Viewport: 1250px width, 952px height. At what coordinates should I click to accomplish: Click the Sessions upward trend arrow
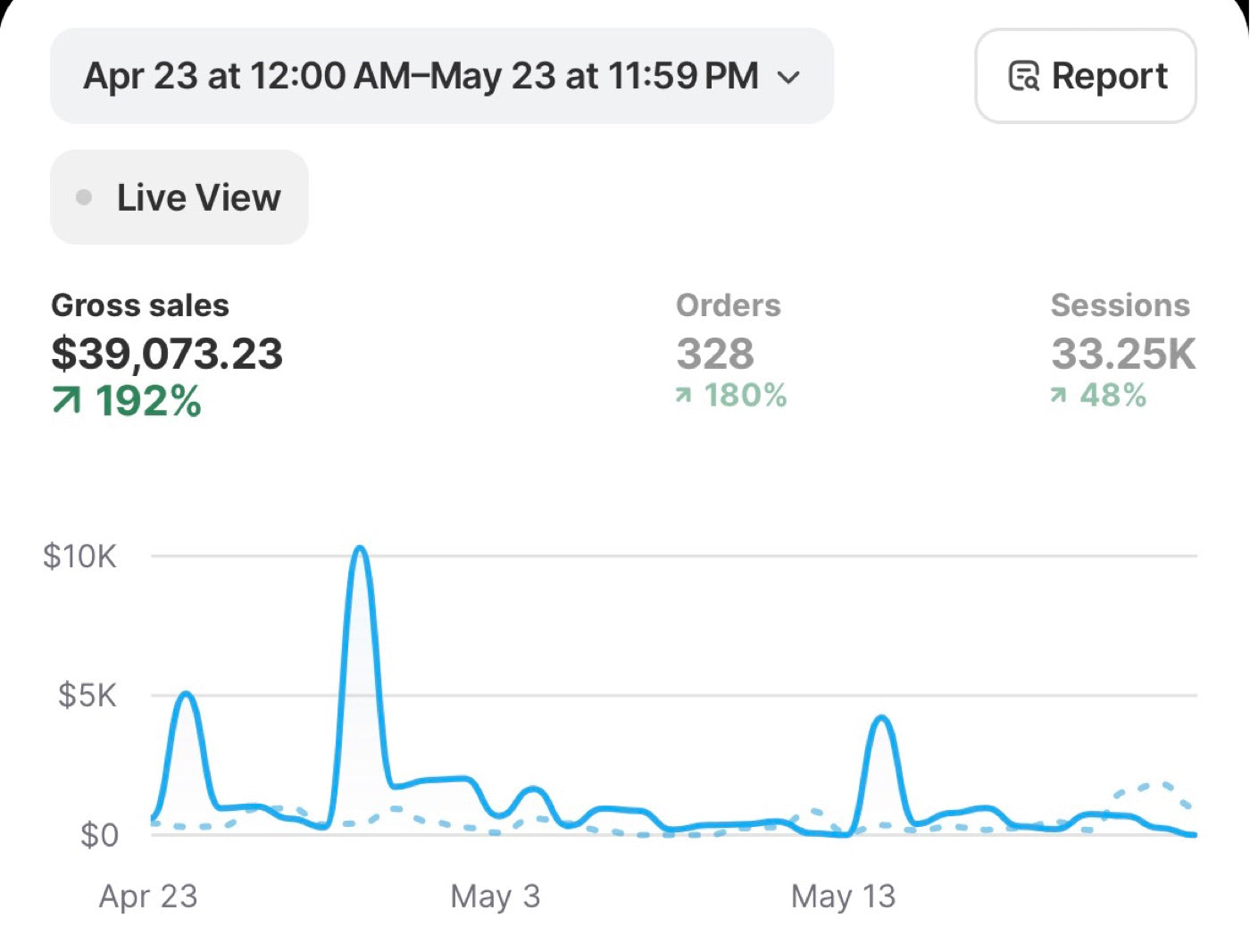tap(1058, 395)
